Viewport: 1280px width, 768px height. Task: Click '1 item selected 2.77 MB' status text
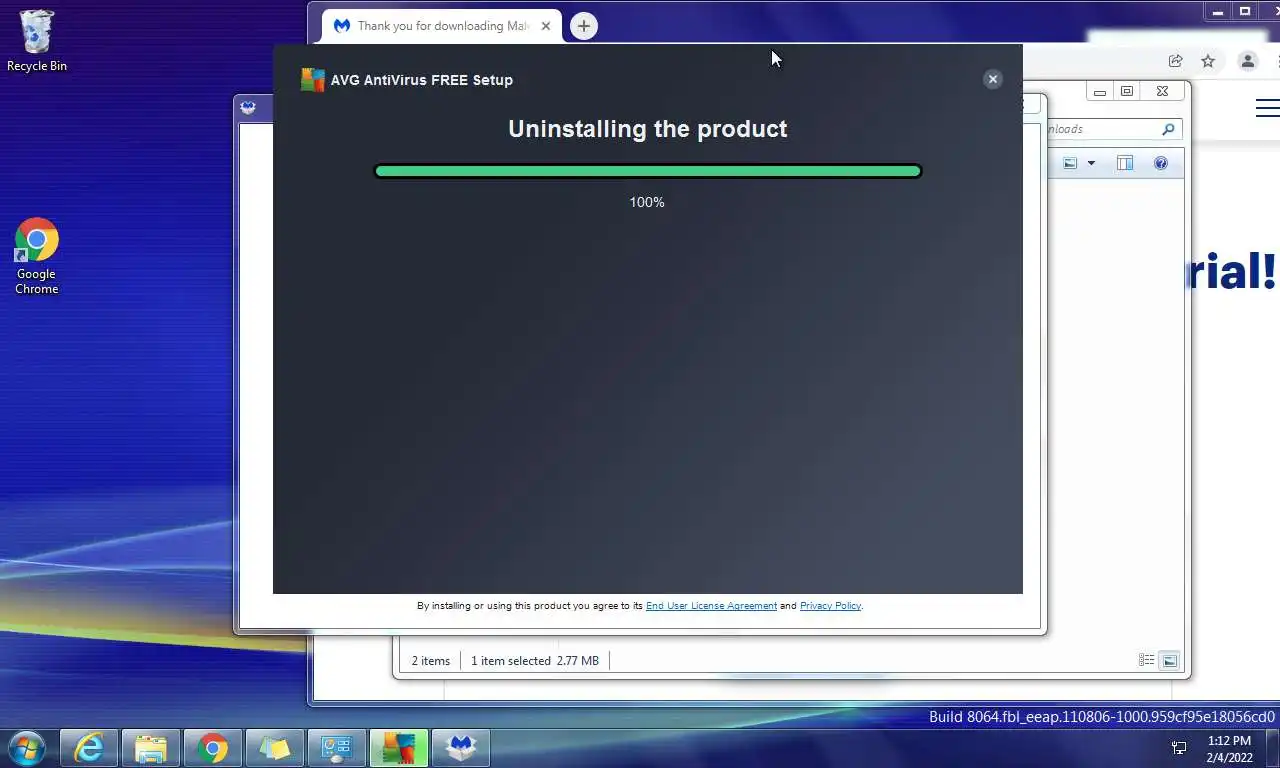point(535,661)
